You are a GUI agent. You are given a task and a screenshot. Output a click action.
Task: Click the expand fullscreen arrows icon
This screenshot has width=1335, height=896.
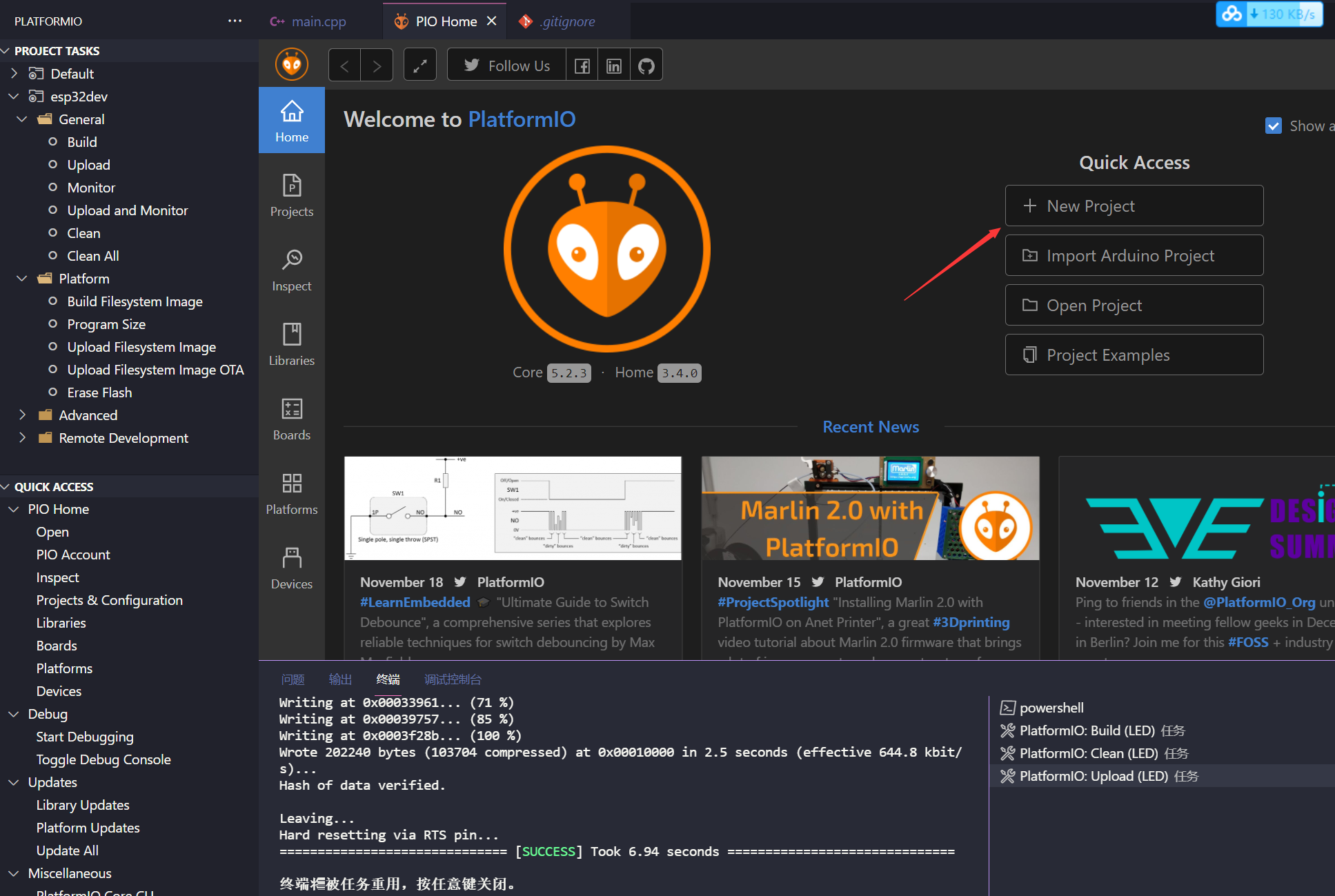pos(419,66)
